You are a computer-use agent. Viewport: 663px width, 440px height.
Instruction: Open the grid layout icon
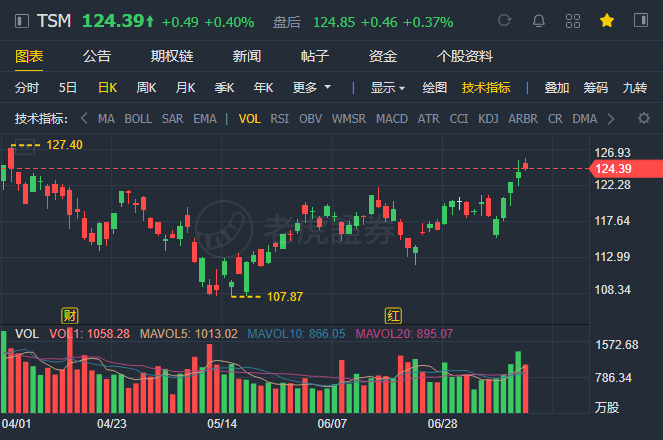click(x=573, y=20)
